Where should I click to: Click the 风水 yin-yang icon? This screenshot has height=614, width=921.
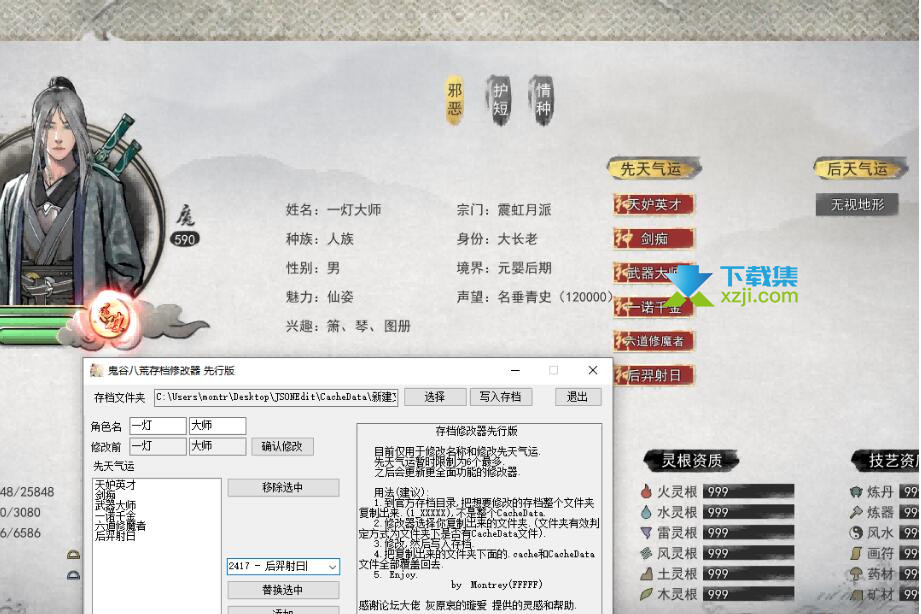coord(856,533)
